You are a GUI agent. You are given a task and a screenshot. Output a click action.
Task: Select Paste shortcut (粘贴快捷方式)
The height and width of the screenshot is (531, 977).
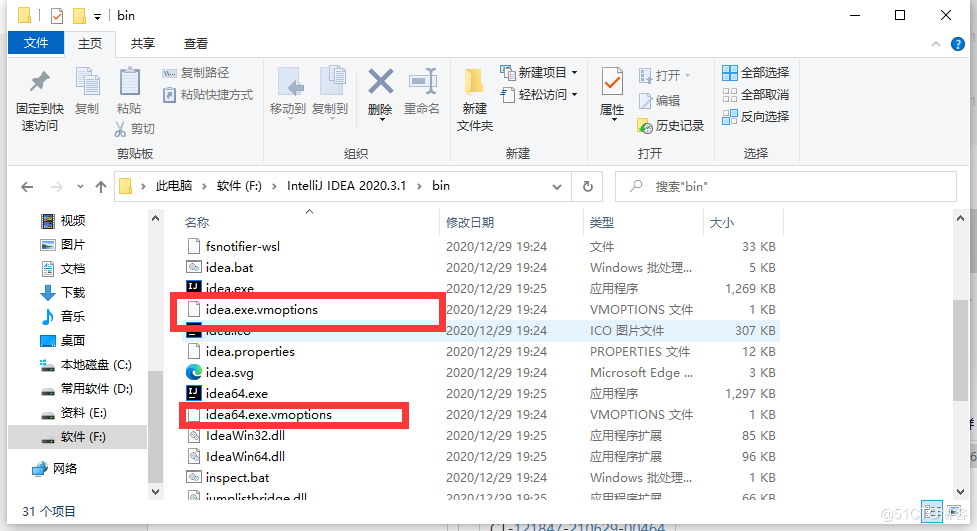[x=207, y=95]
